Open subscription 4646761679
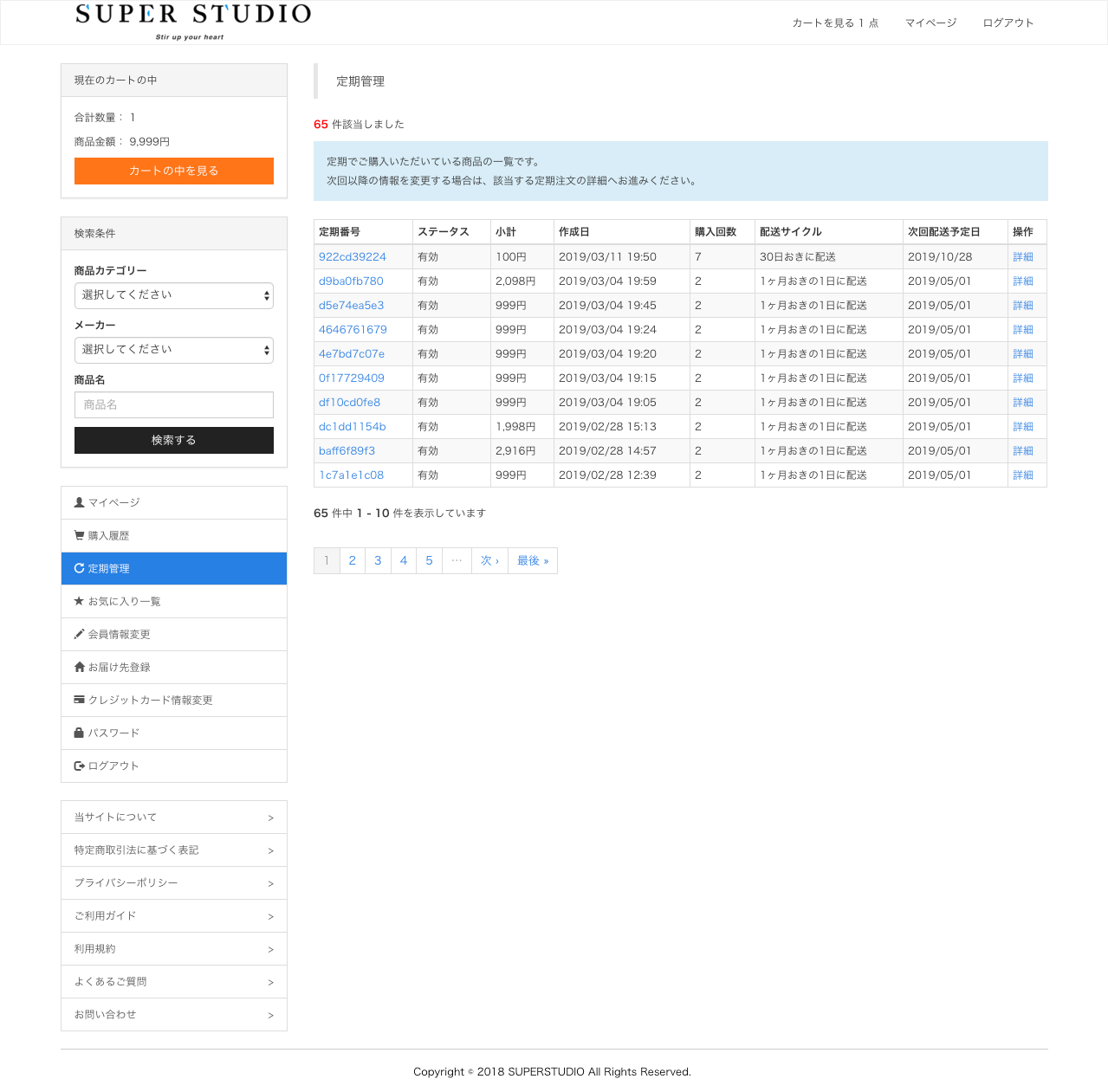The image size is (1108, 1092). (x=353, y=330)
